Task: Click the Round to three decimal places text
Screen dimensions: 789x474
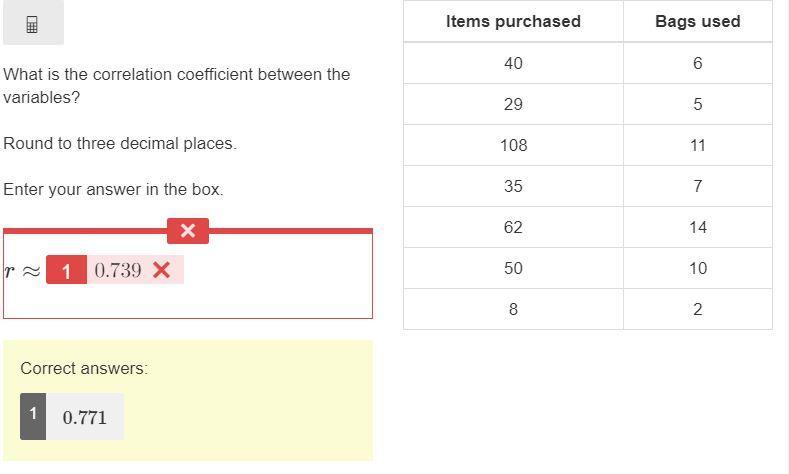Action: coord(120,143)
